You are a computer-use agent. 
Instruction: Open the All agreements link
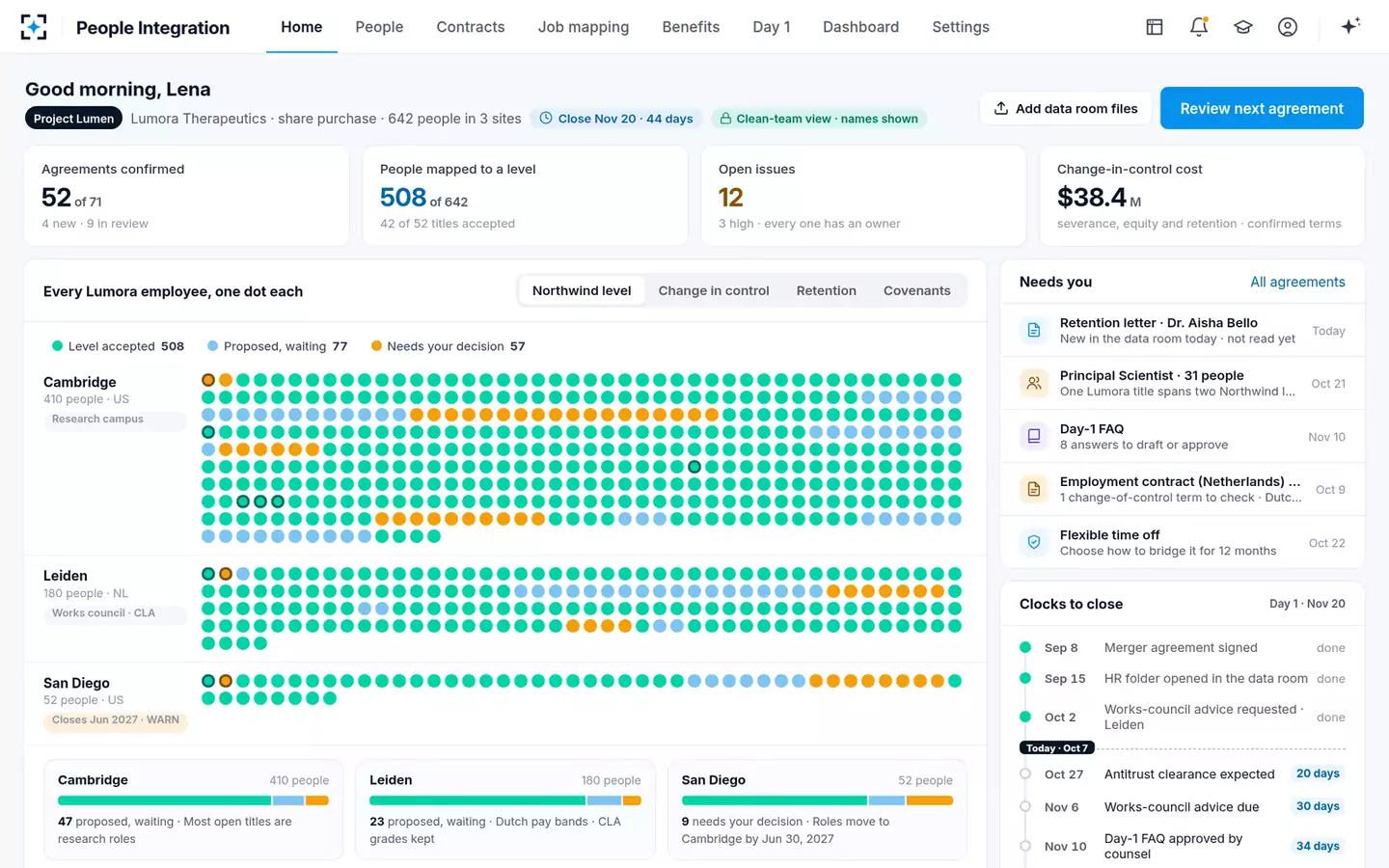click(1297, 282)
